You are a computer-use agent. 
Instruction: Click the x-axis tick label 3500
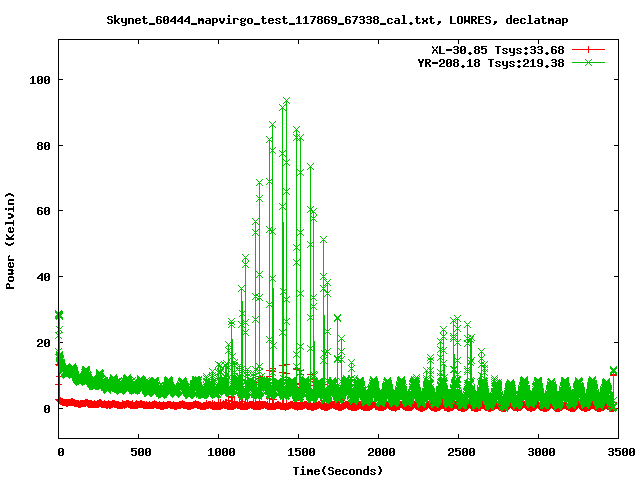[x=621, y=452]
